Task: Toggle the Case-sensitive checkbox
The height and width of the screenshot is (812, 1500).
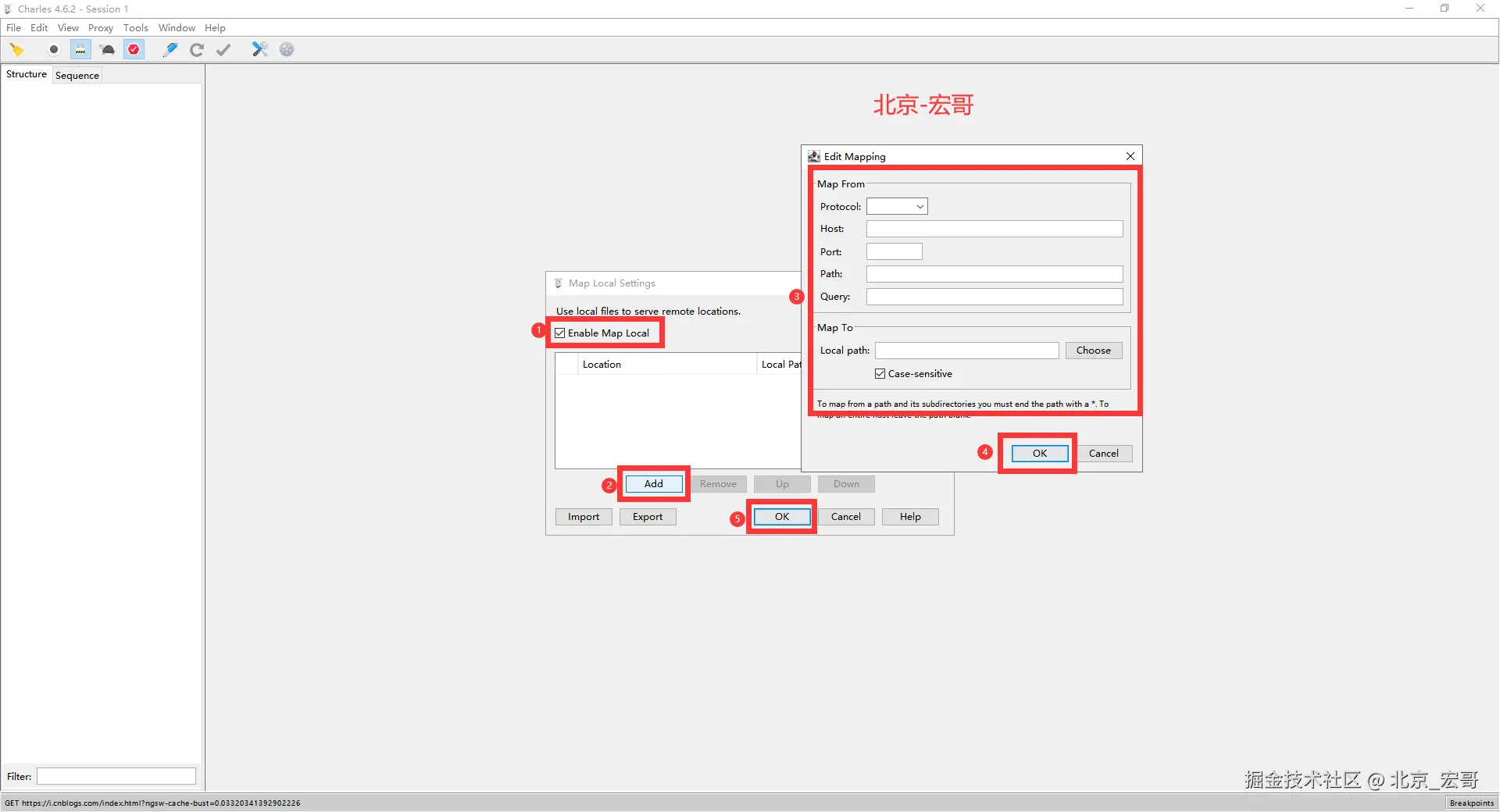Action: click(880, 374)
